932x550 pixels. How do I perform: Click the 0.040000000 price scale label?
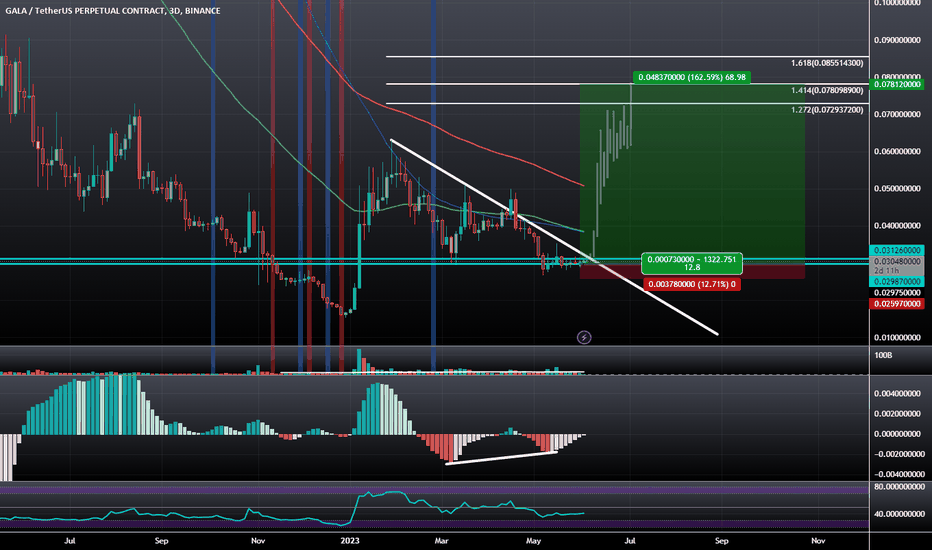pyautogui.click(x=897, y=226)
